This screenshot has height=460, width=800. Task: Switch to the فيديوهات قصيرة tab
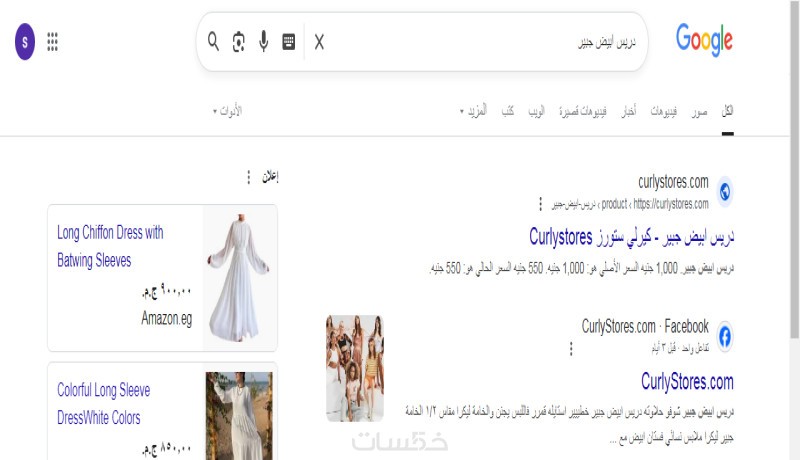[583, 111]
